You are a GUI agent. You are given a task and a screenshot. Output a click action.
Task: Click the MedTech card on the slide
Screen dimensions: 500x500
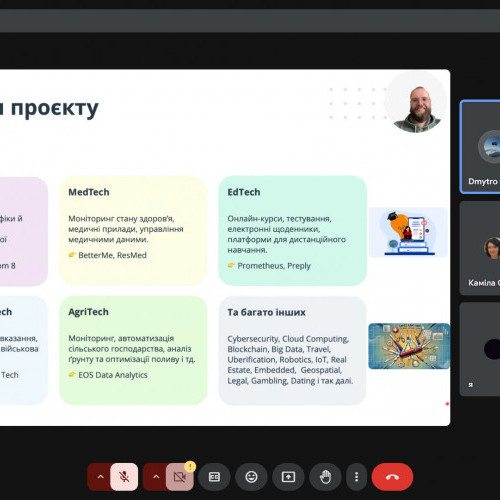(133, 231)
